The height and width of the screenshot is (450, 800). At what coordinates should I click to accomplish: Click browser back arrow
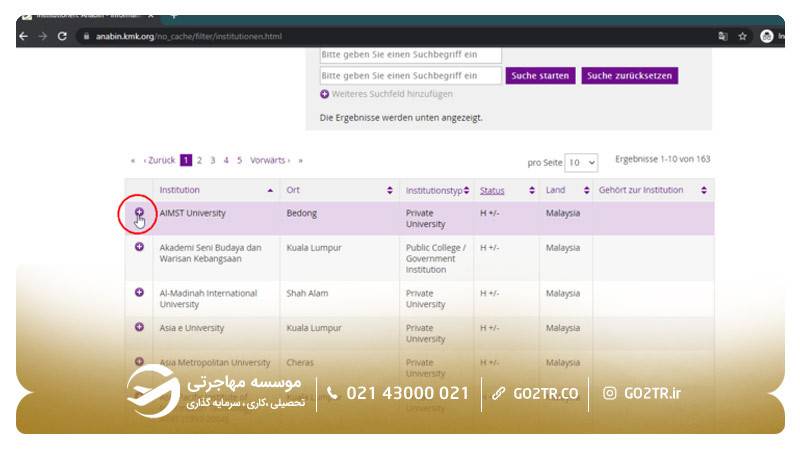click(23, 36)
